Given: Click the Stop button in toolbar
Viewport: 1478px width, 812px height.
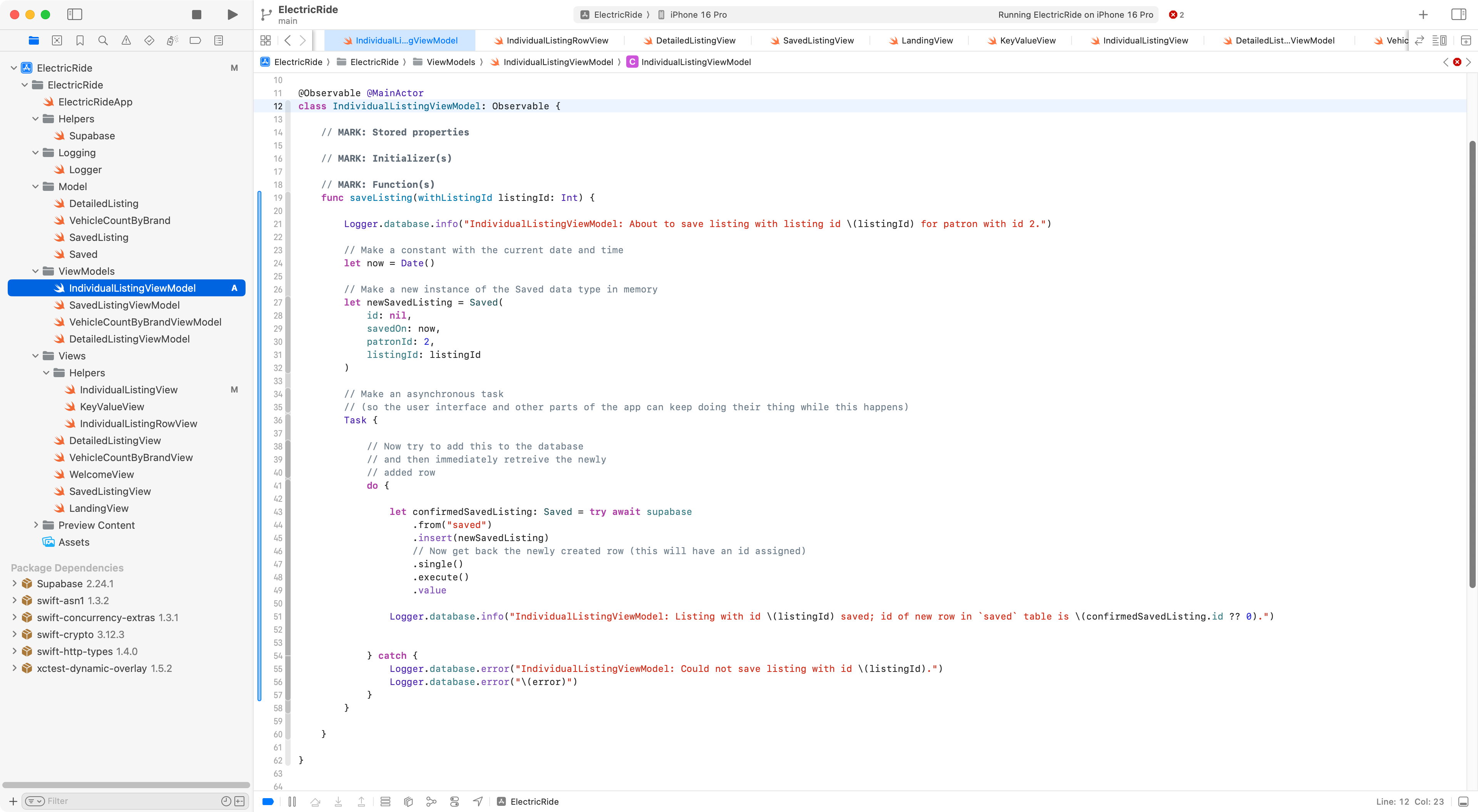Looking at the screenshot, I should pyautogui.click(x=196, y=15).
